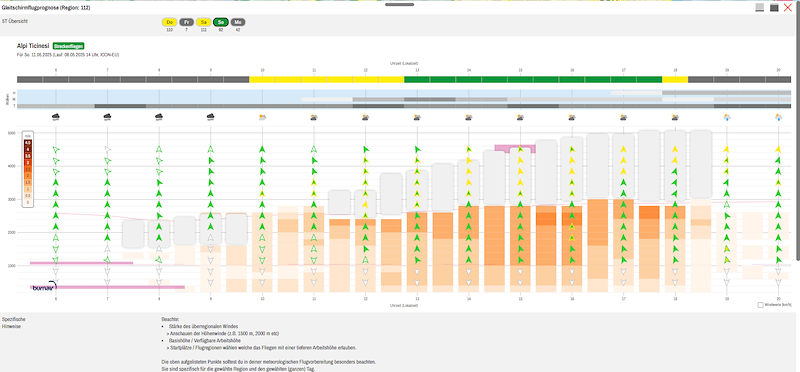Click the cloud weather icon at 7 o'clock
The width and height of the screenshot is (800, 372).
[x=107, y=117]
